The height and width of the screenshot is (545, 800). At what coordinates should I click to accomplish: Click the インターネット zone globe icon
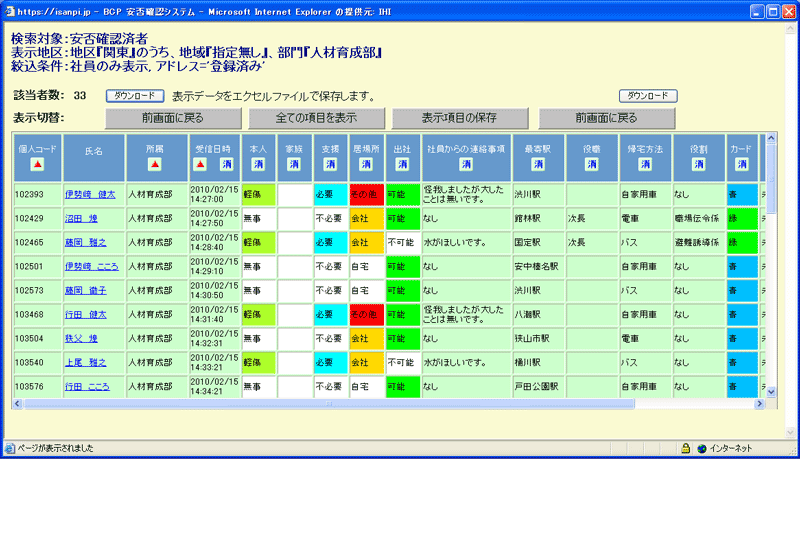pyautogui.click(x=702, y=448)
